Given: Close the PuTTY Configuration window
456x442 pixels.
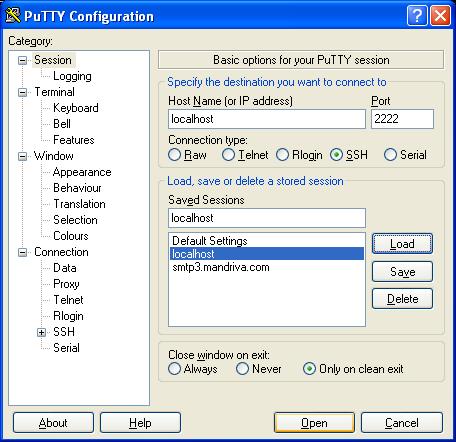Looking at the screenshot, I should tap(440, 15).
